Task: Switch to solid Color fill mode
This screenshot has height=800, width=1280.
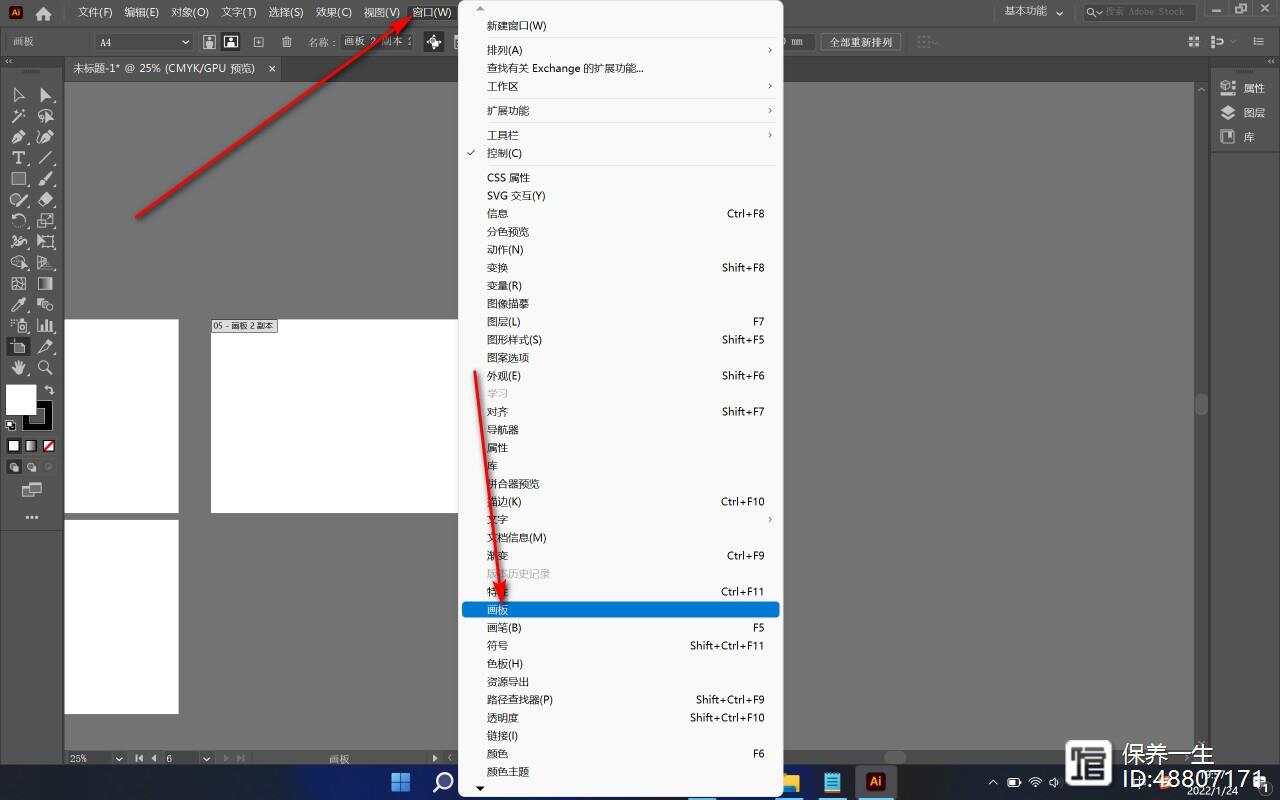Action: tap(14, 446)
